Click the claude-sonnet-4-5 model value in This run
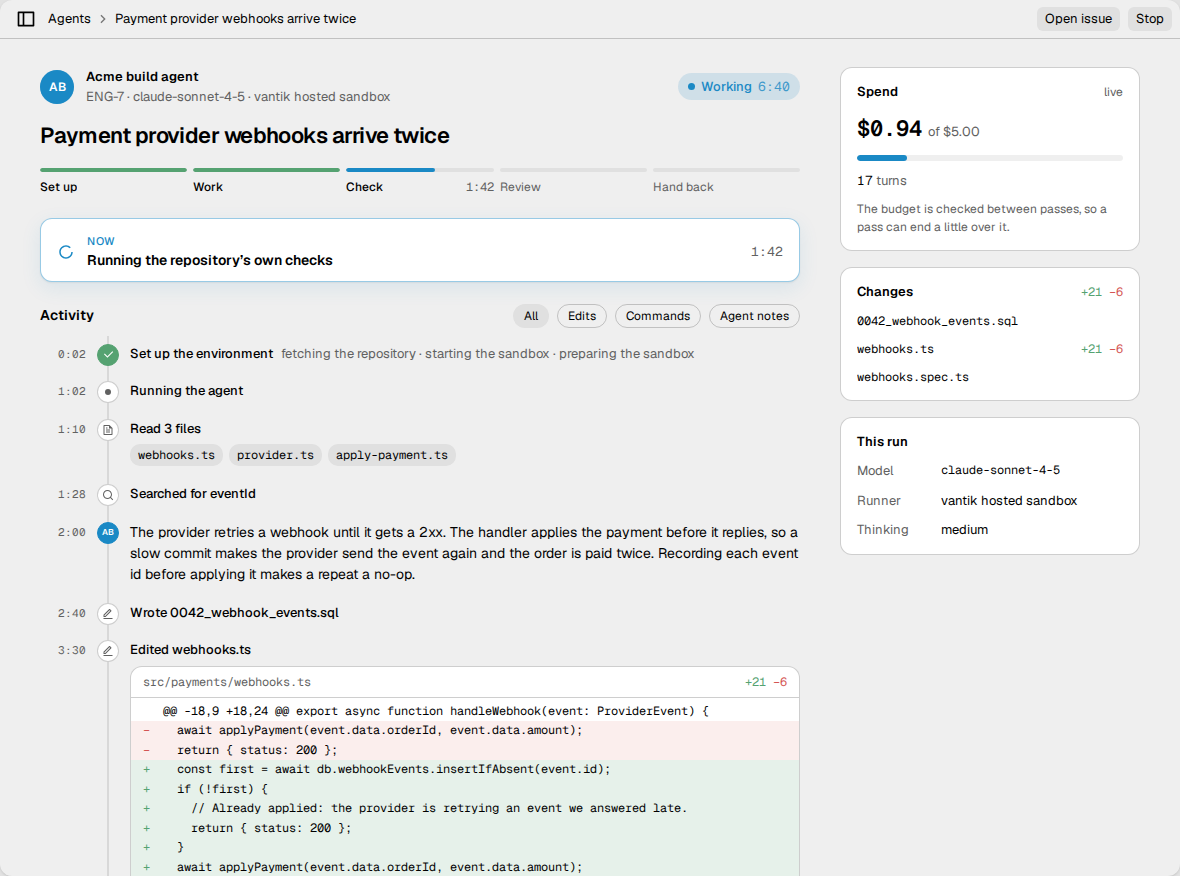This screenshot has width=1180, height=876. pyautogui.click(x=1000, y=470)
